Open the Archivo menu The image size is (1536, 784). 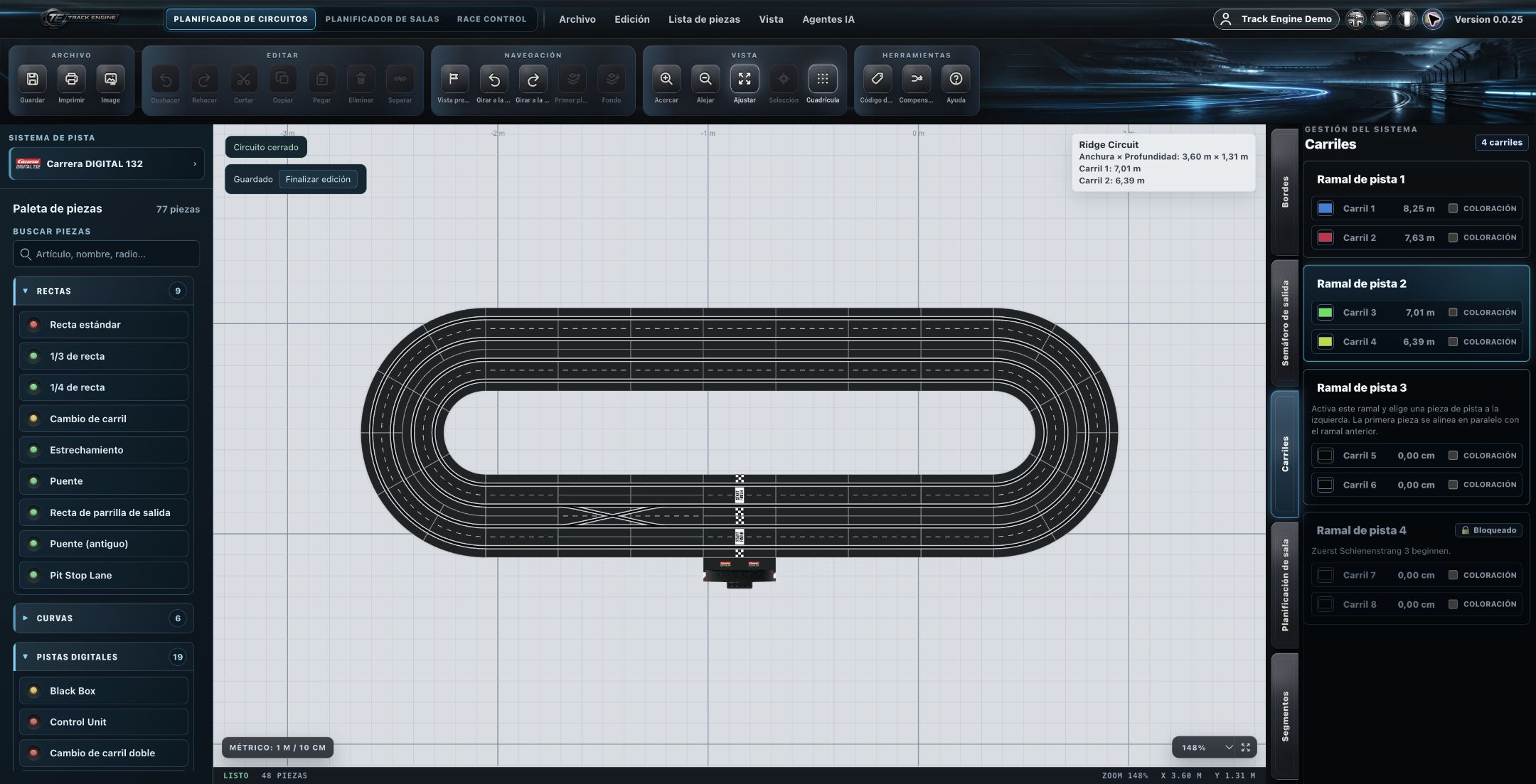pos(577,19)
